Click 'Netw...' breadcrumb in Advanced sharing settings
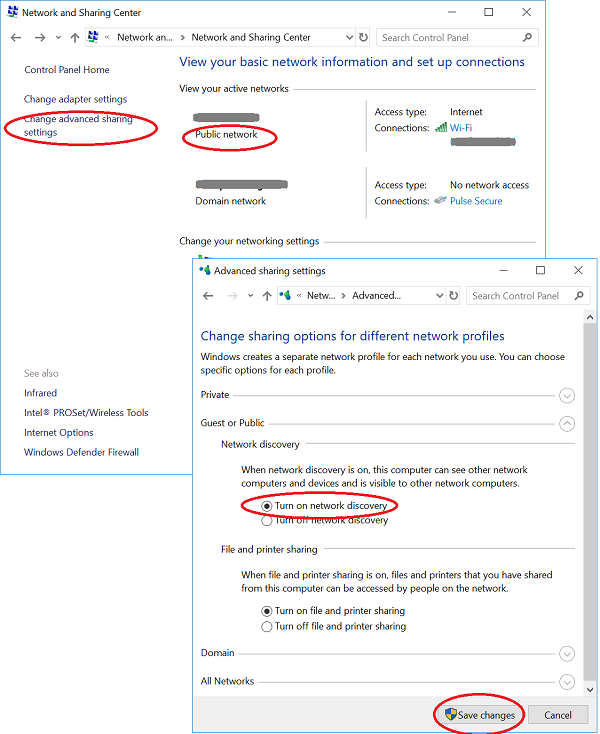Viewport: 600px width, 734px height. tap(321, 296)
